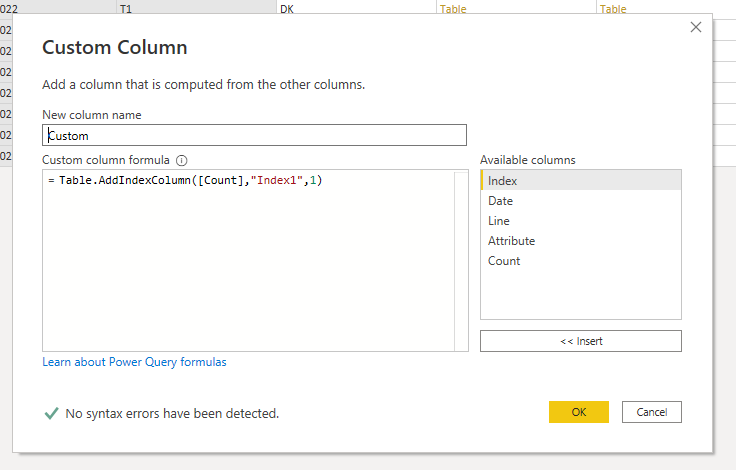Close the Custom Column dialog
Screen dimensions: 736x470
pos(696,27)
